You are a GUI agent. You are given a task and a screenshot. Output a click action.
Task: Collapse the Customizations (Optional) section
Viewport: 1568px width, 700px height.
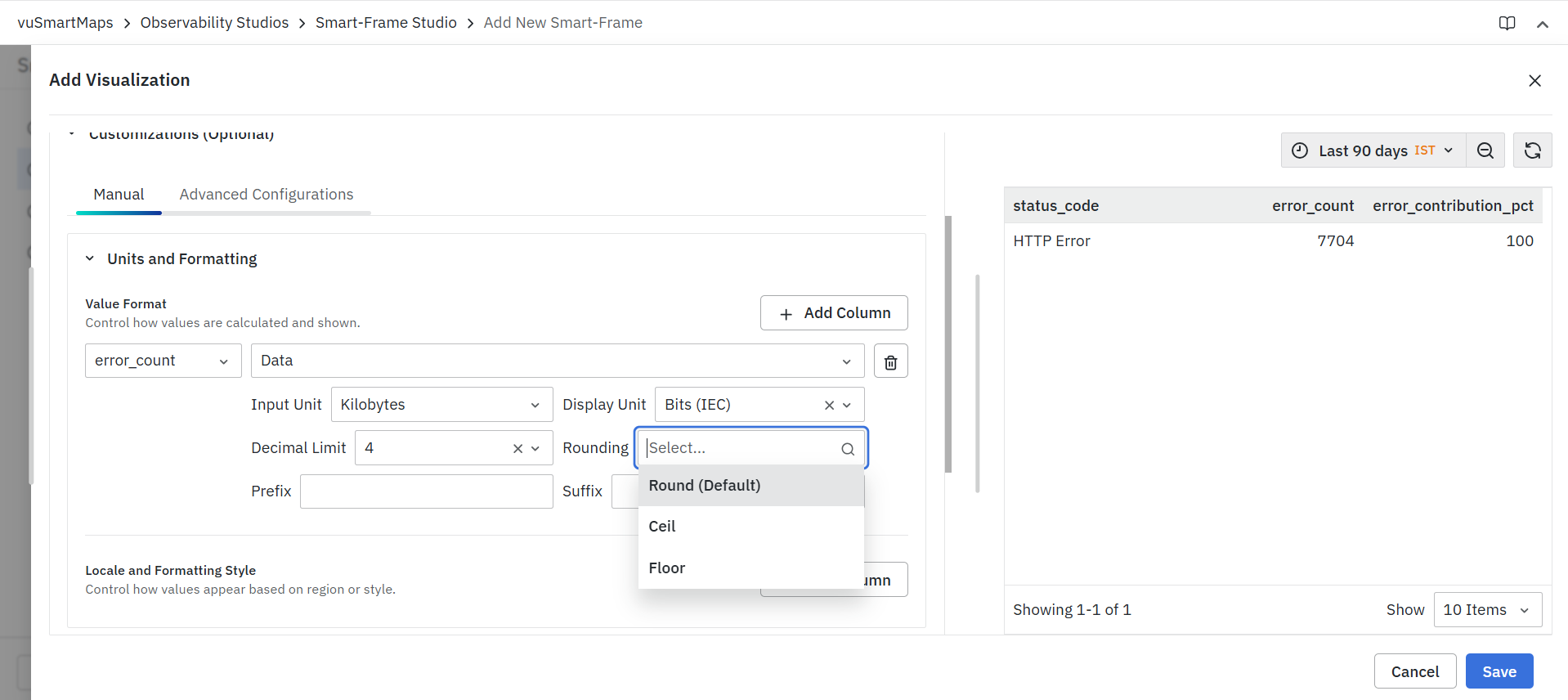[72, 133]
